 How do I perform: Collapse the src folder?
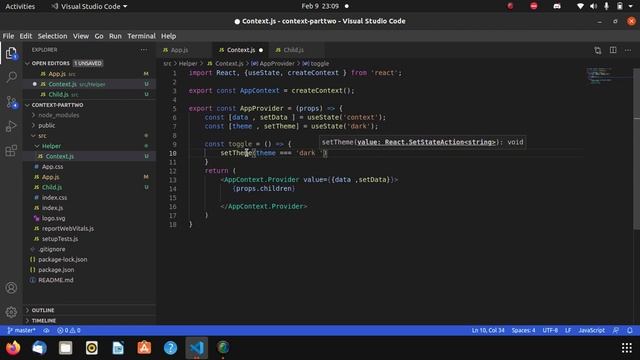(x=42, y=136)
